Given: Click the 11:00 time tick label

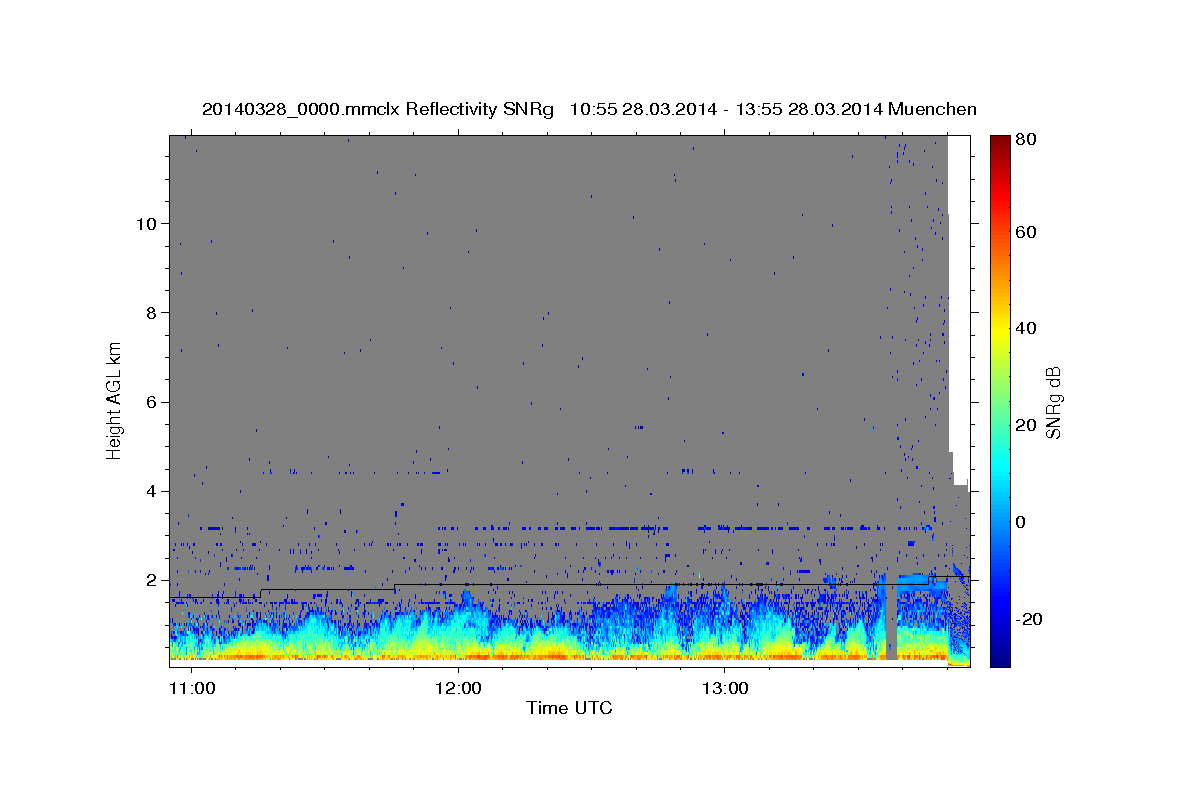Looking at the screenshot, I should click(x=191, y=689).
